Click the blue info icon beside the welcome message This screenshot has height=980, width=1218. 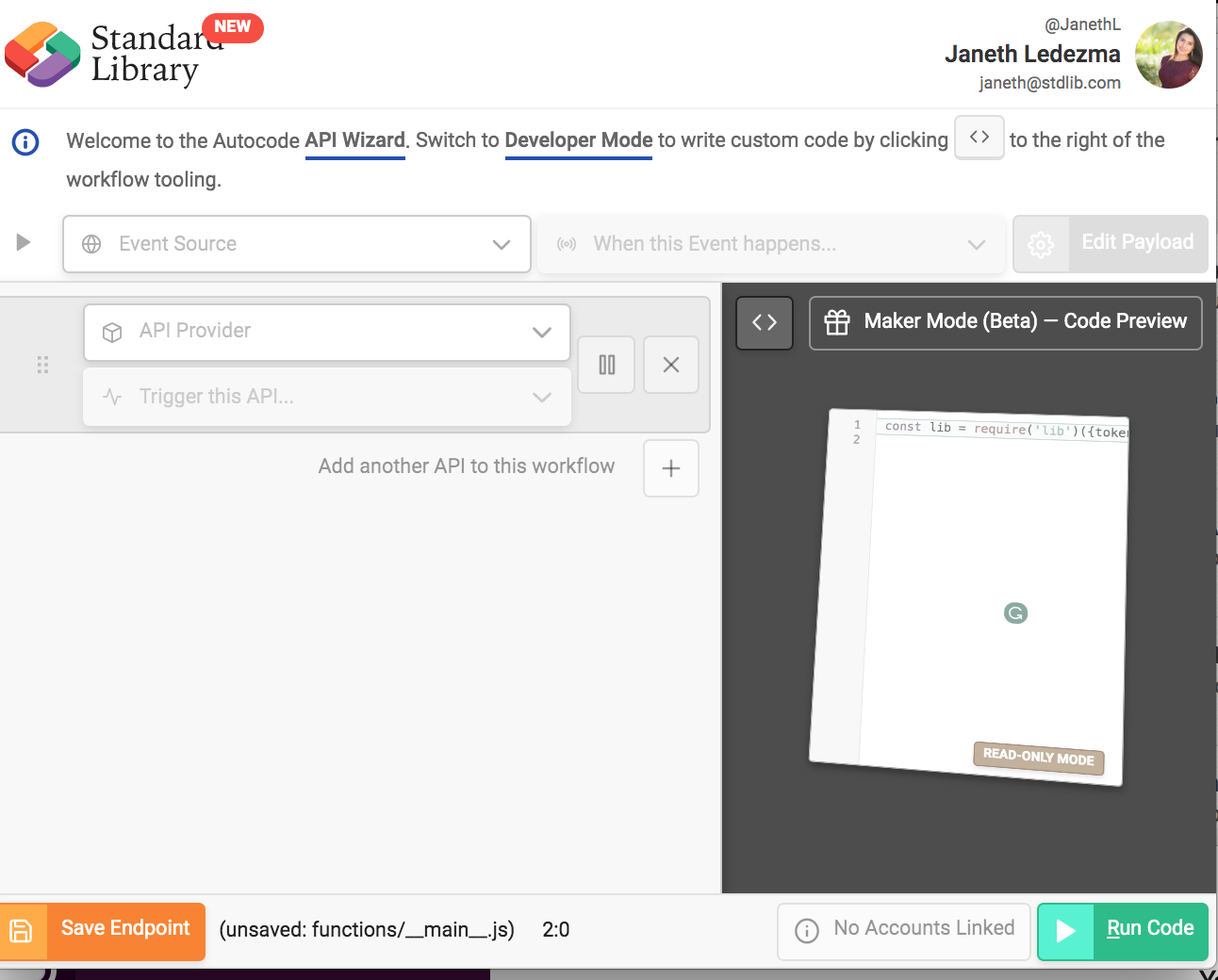(x=25, y=142)
